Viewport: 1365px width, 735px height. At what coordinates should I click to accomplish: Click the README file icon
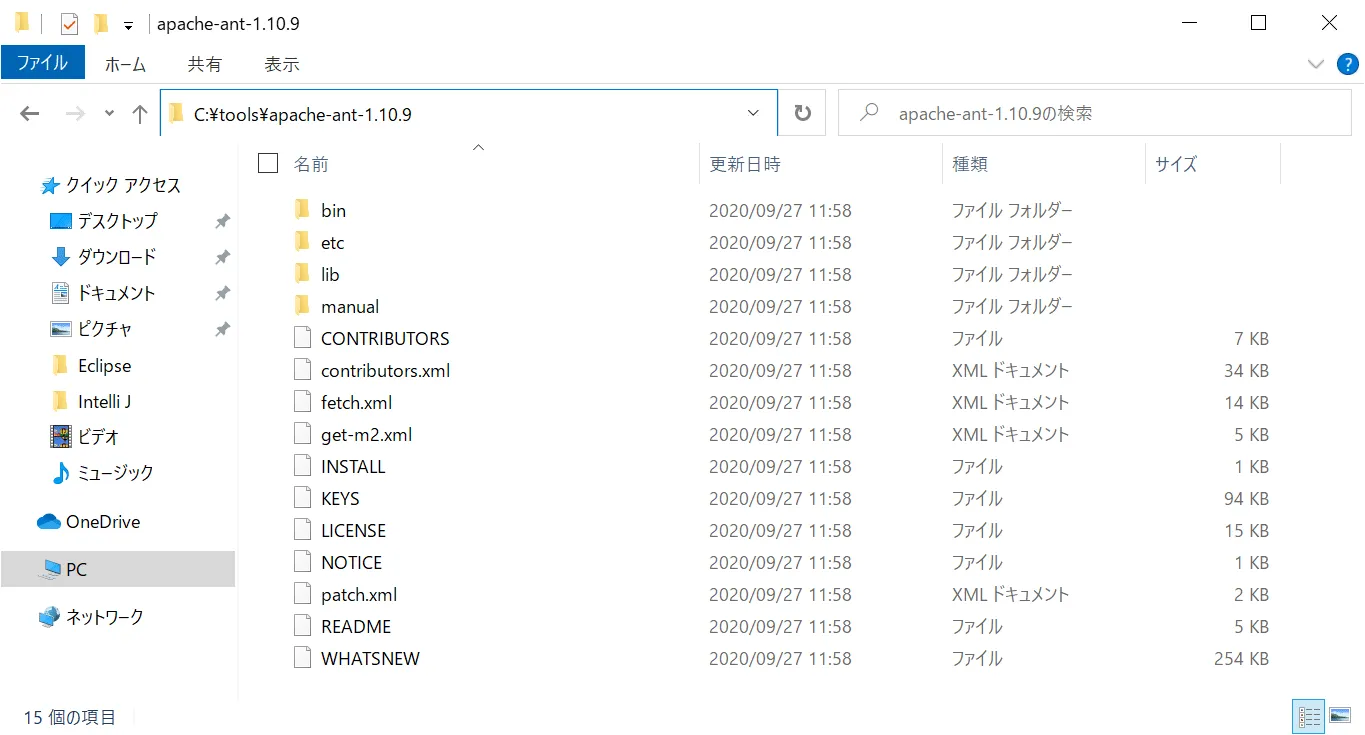tap(303, 626)
